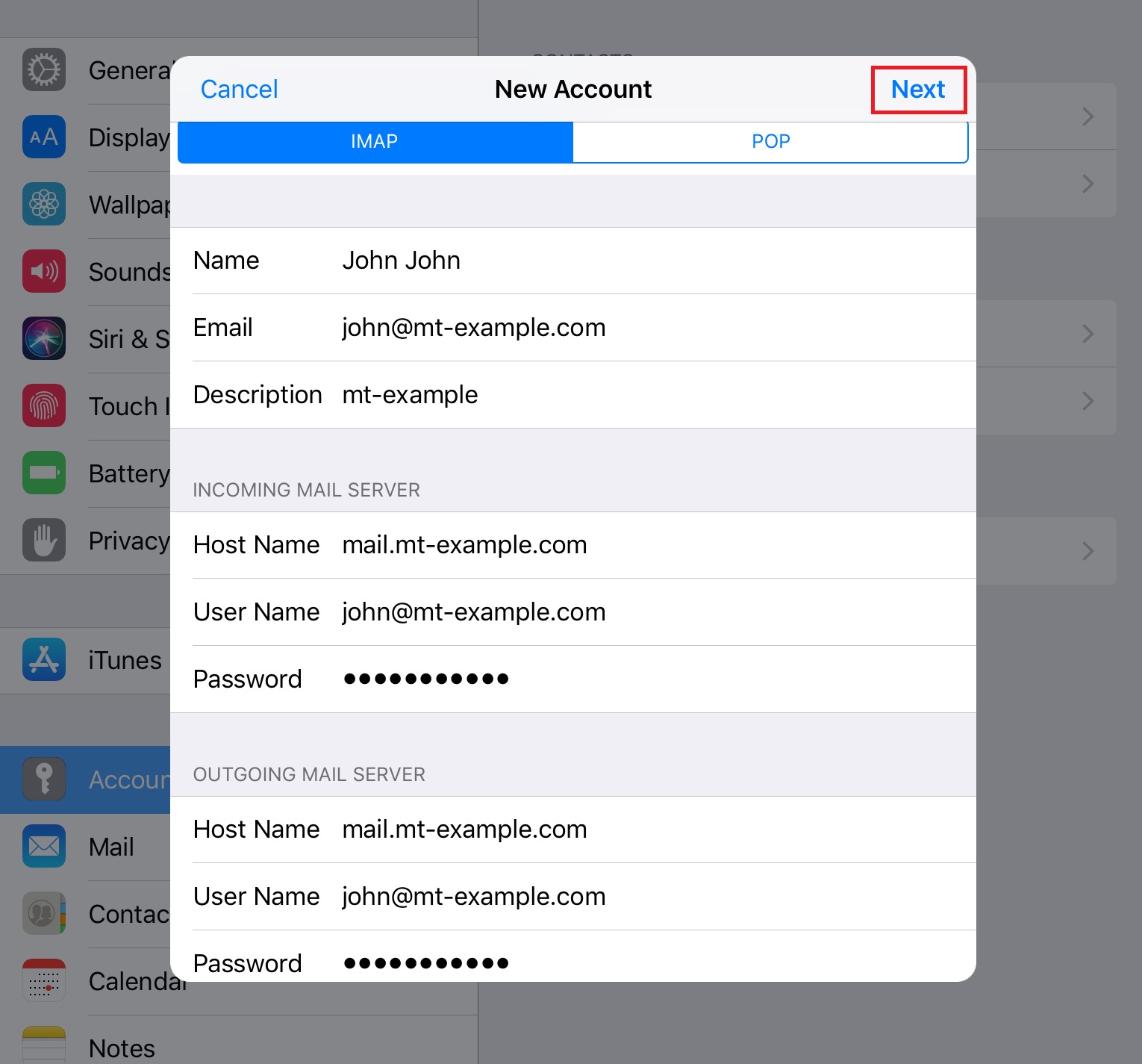Open Touch ID fingerprint icon
The image size is (1142, 1064).
click(44, 406)
